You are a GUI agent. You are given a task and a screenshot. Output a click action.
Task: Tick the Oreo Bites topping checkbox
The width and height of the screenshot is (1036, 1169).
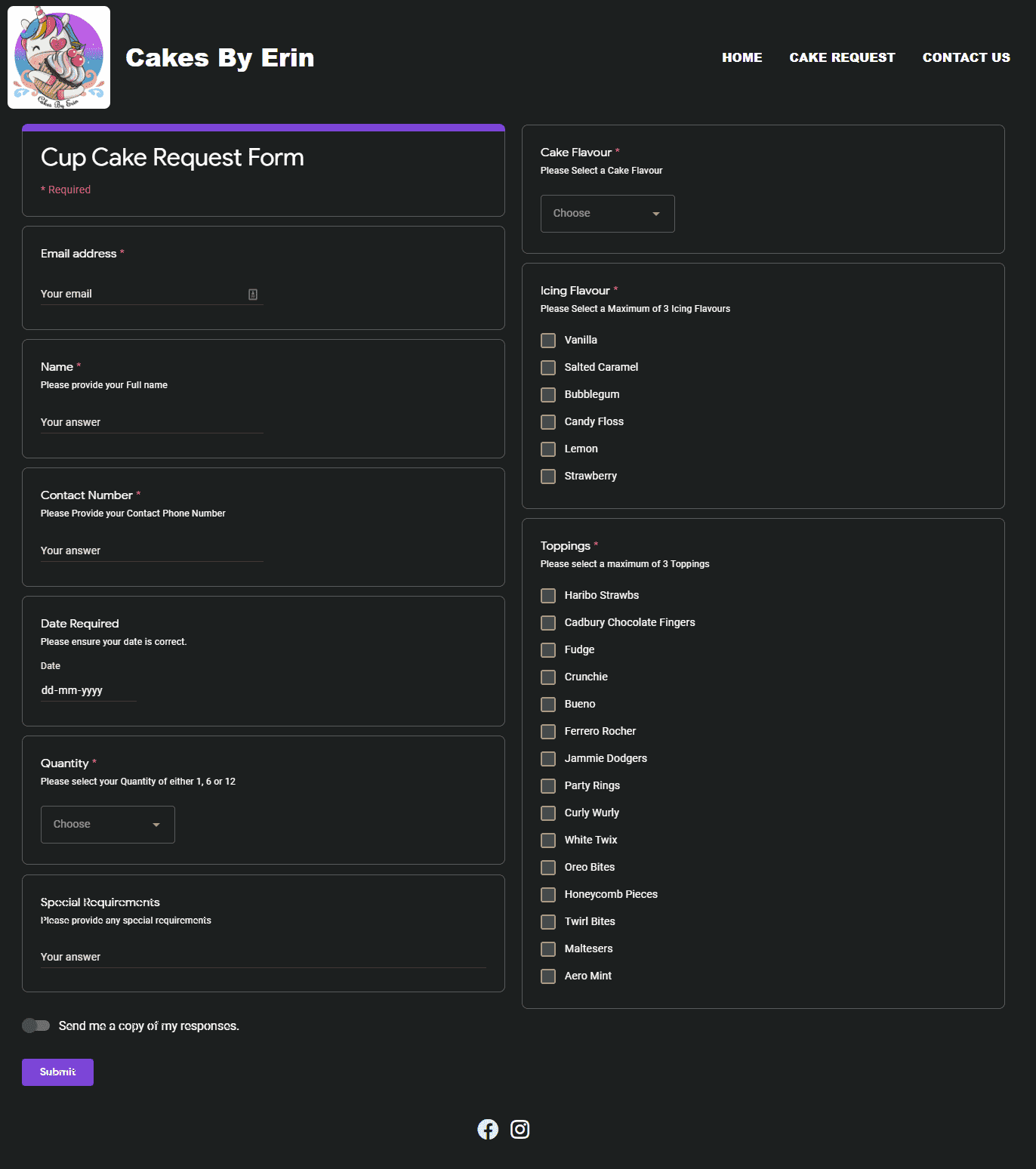click(548, 868)
